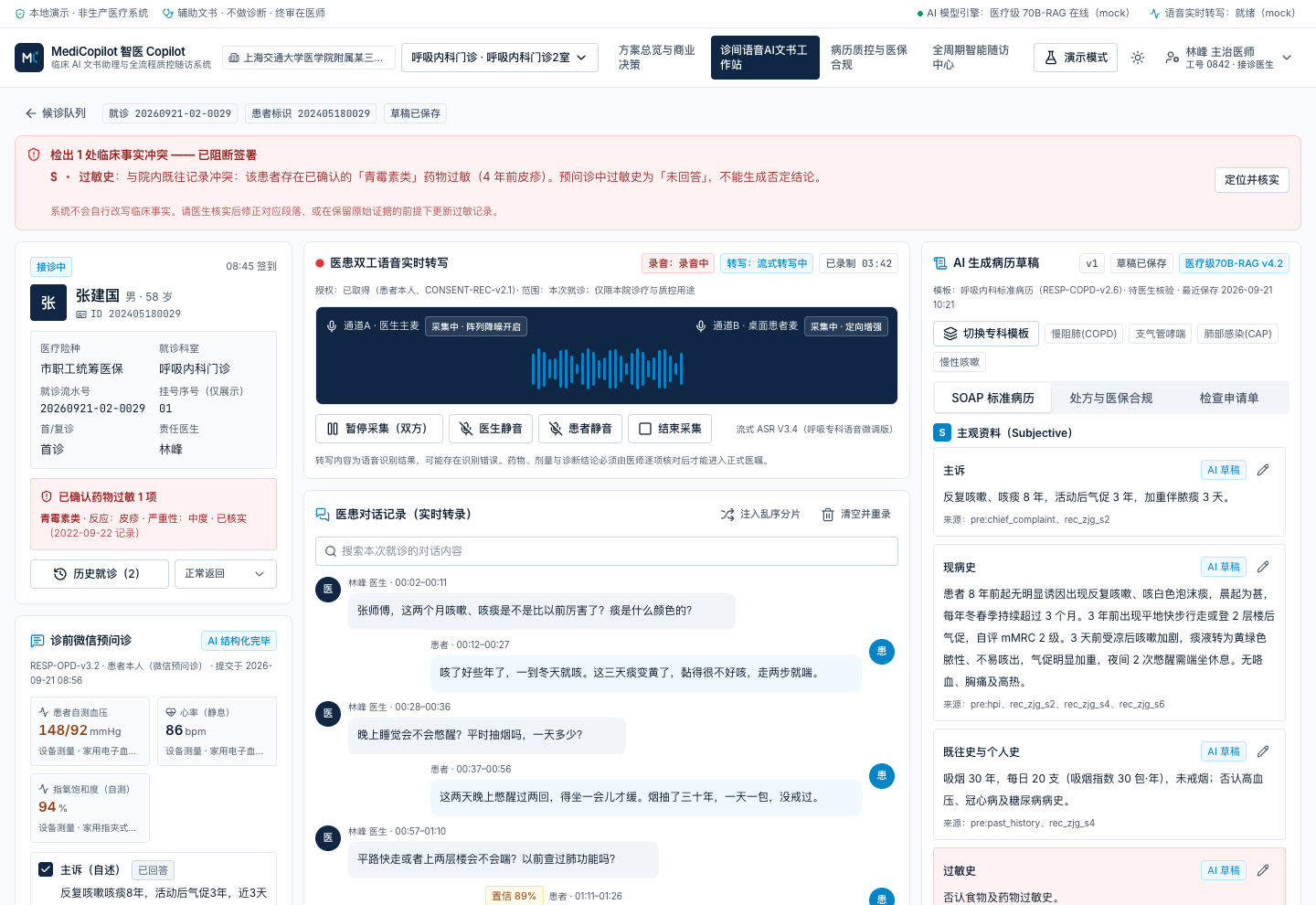Click 清空并重录 trash button

pyautogui.click(x=856, y=515)
